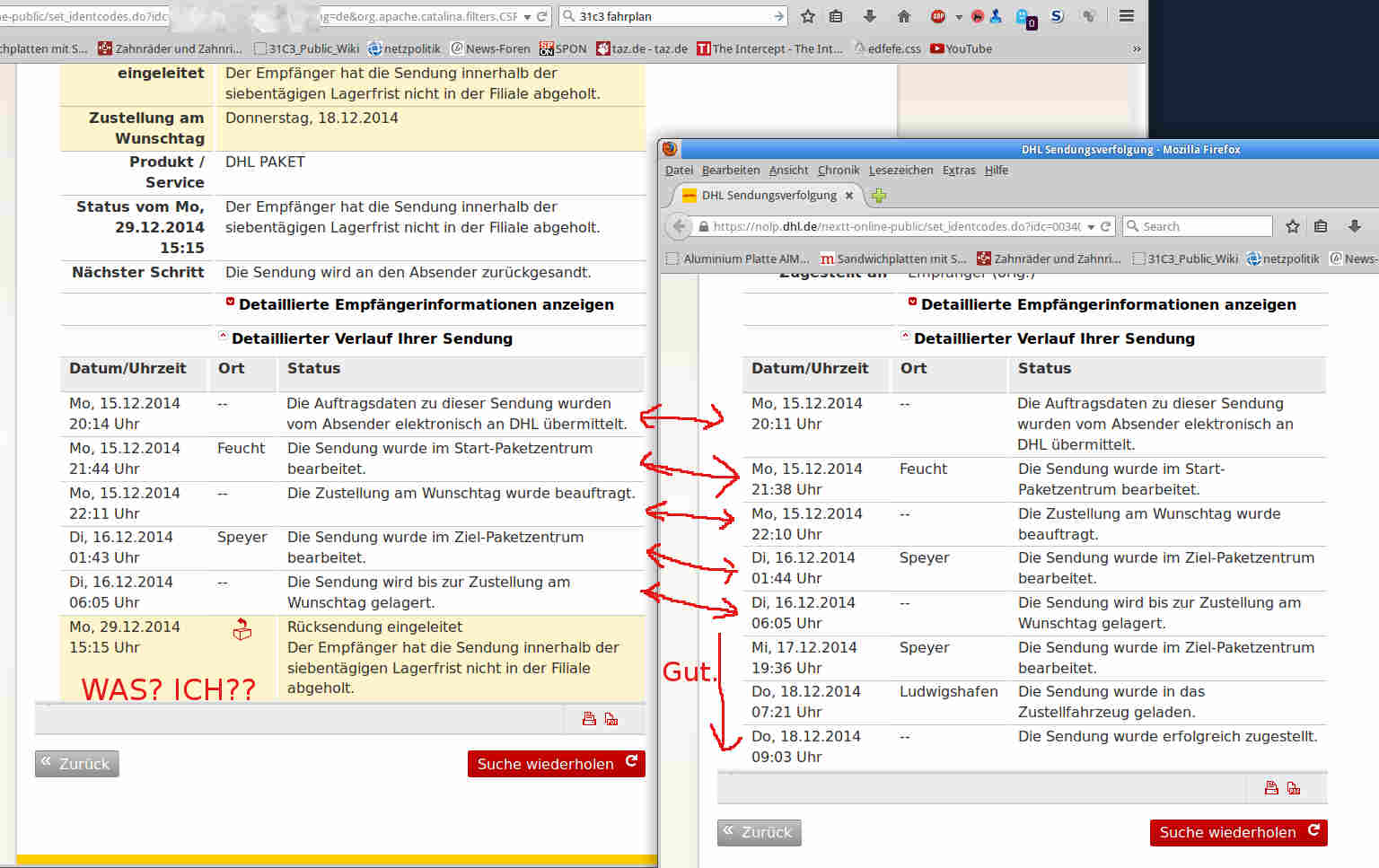Click the print icon in front window

coord(1271,787)
